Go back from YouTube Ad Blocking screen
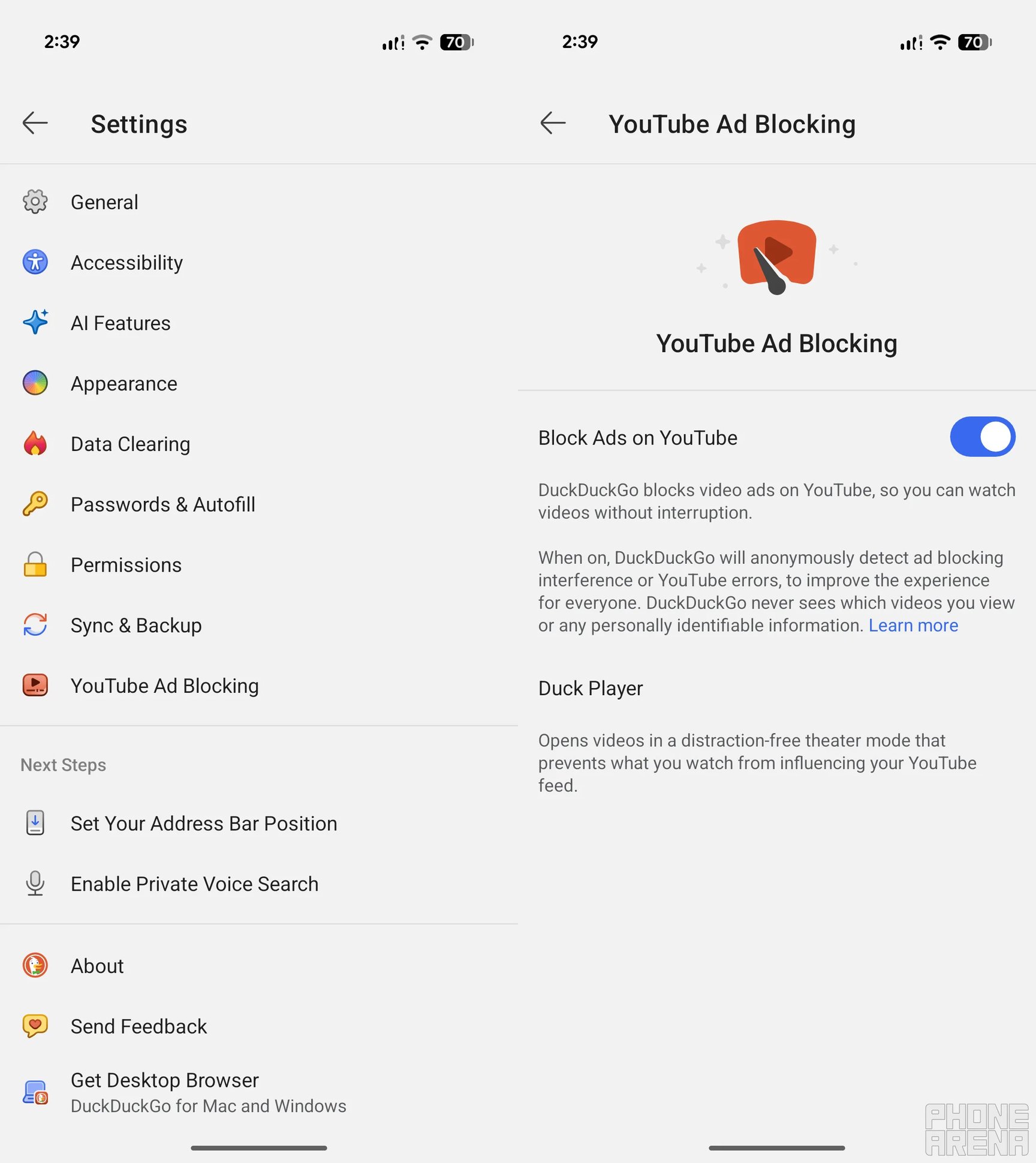 [552, 124]
